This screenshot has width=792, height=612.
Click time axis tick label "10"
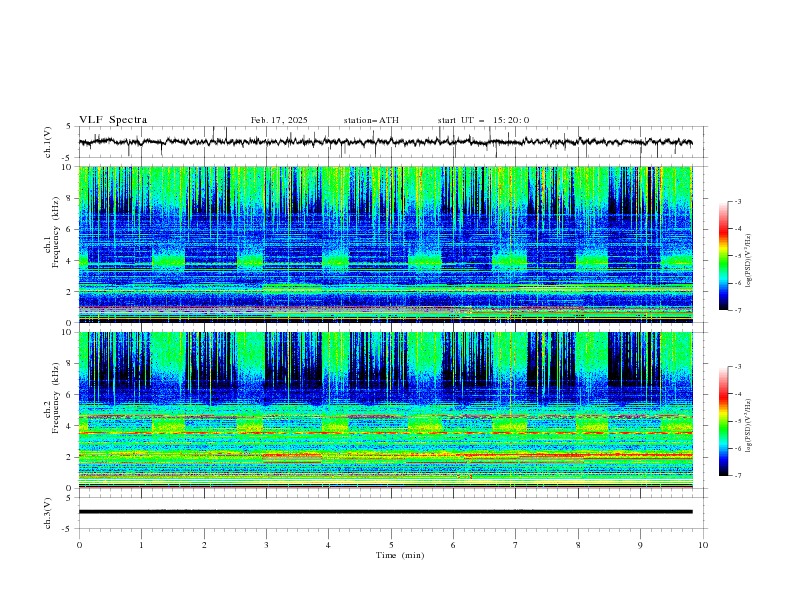(703, 545)
